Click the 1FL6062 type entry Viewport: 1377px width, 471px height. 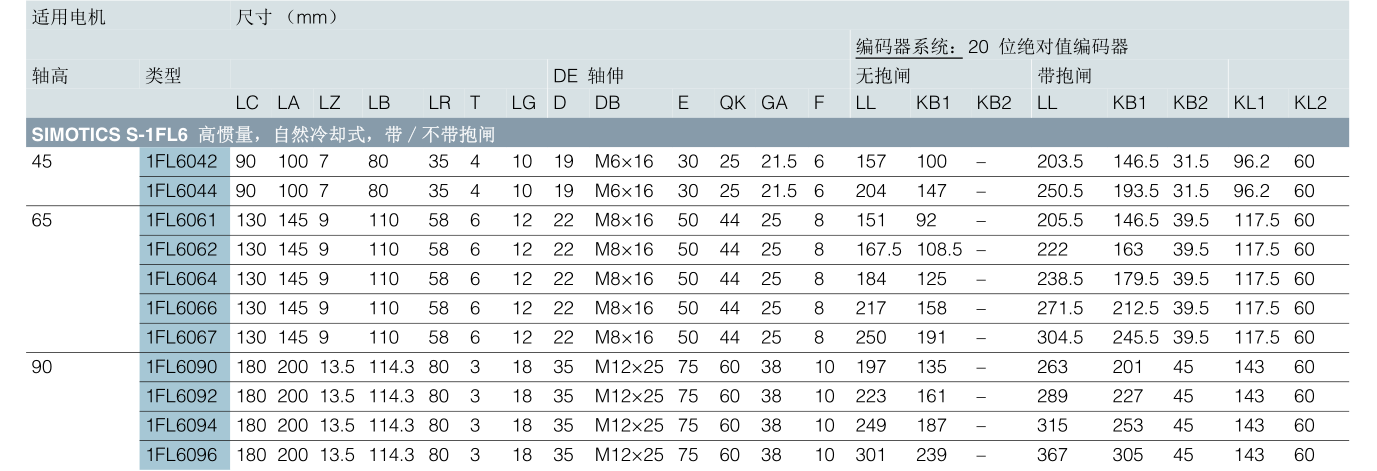(185, 249)
